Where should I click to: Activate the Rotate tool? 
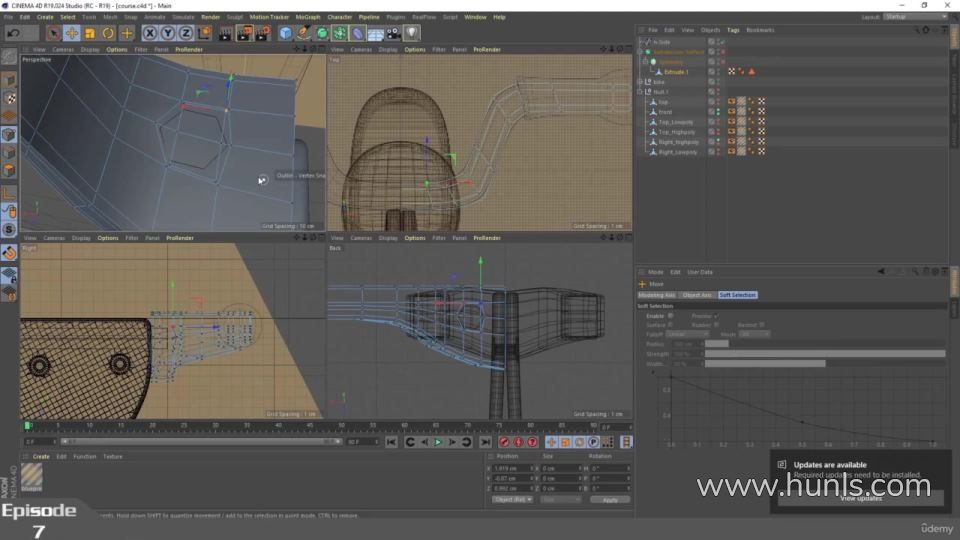108,33
